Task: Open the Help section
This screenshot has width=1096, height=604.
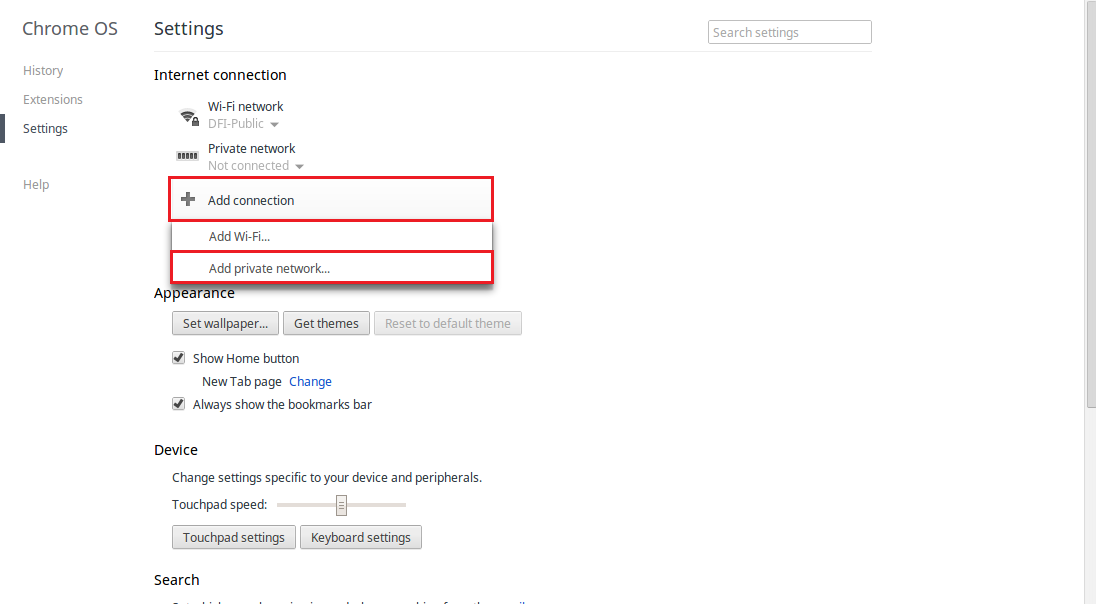Action: pos(36,184)
